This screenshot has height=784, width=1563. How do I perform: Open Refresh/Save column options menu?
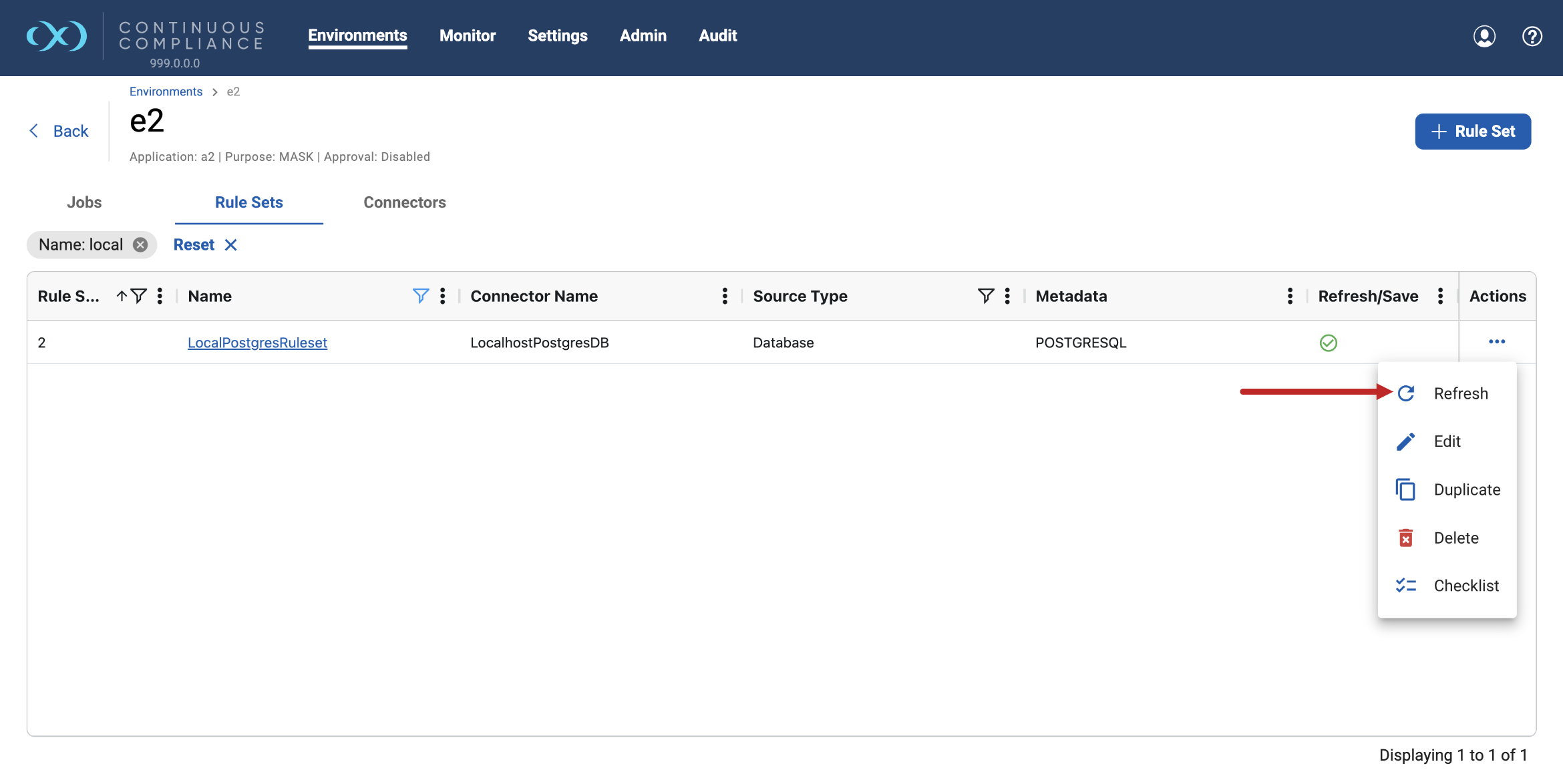1440,296
